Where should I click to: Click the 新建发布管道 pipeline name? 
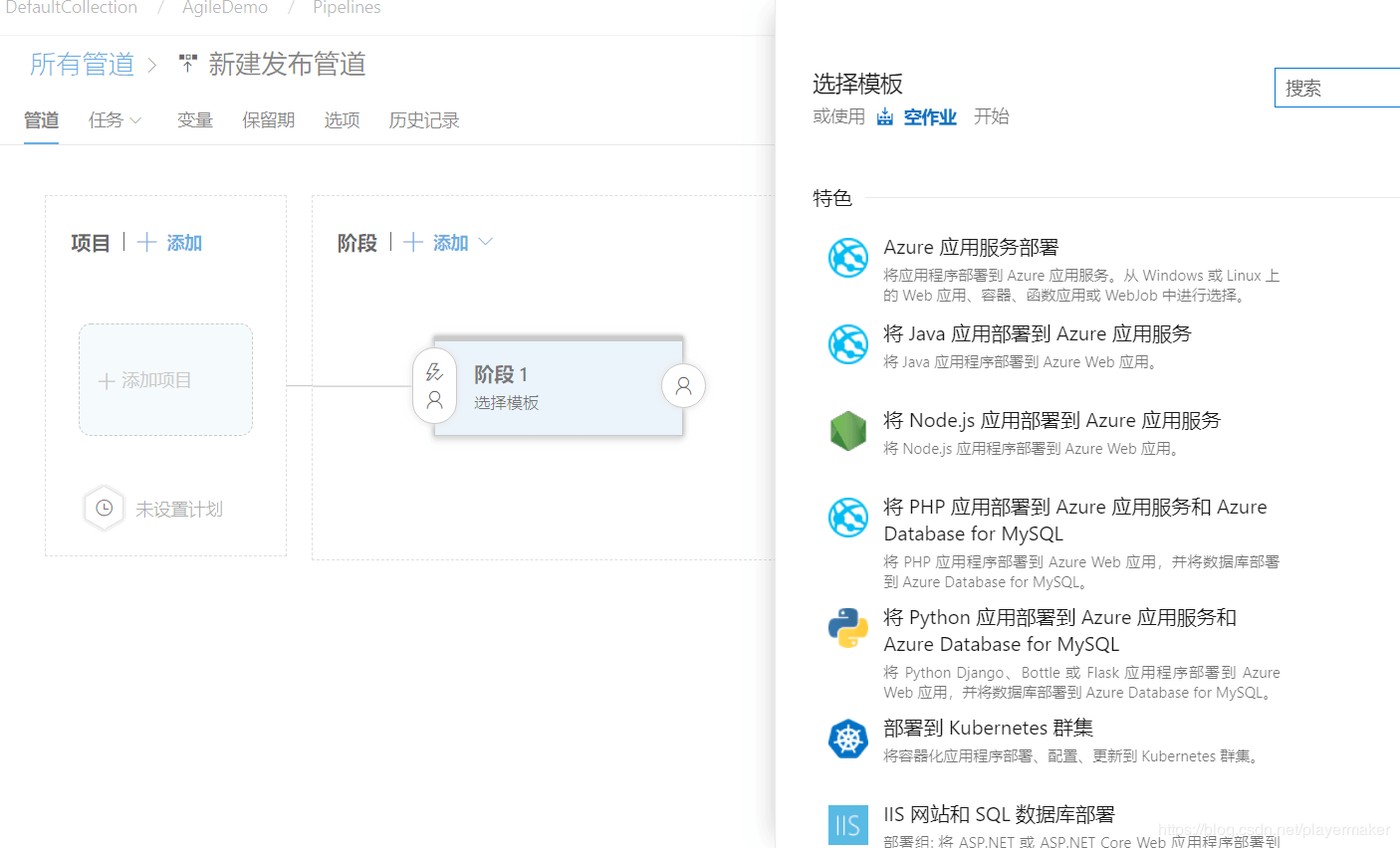tap(287, 65)
